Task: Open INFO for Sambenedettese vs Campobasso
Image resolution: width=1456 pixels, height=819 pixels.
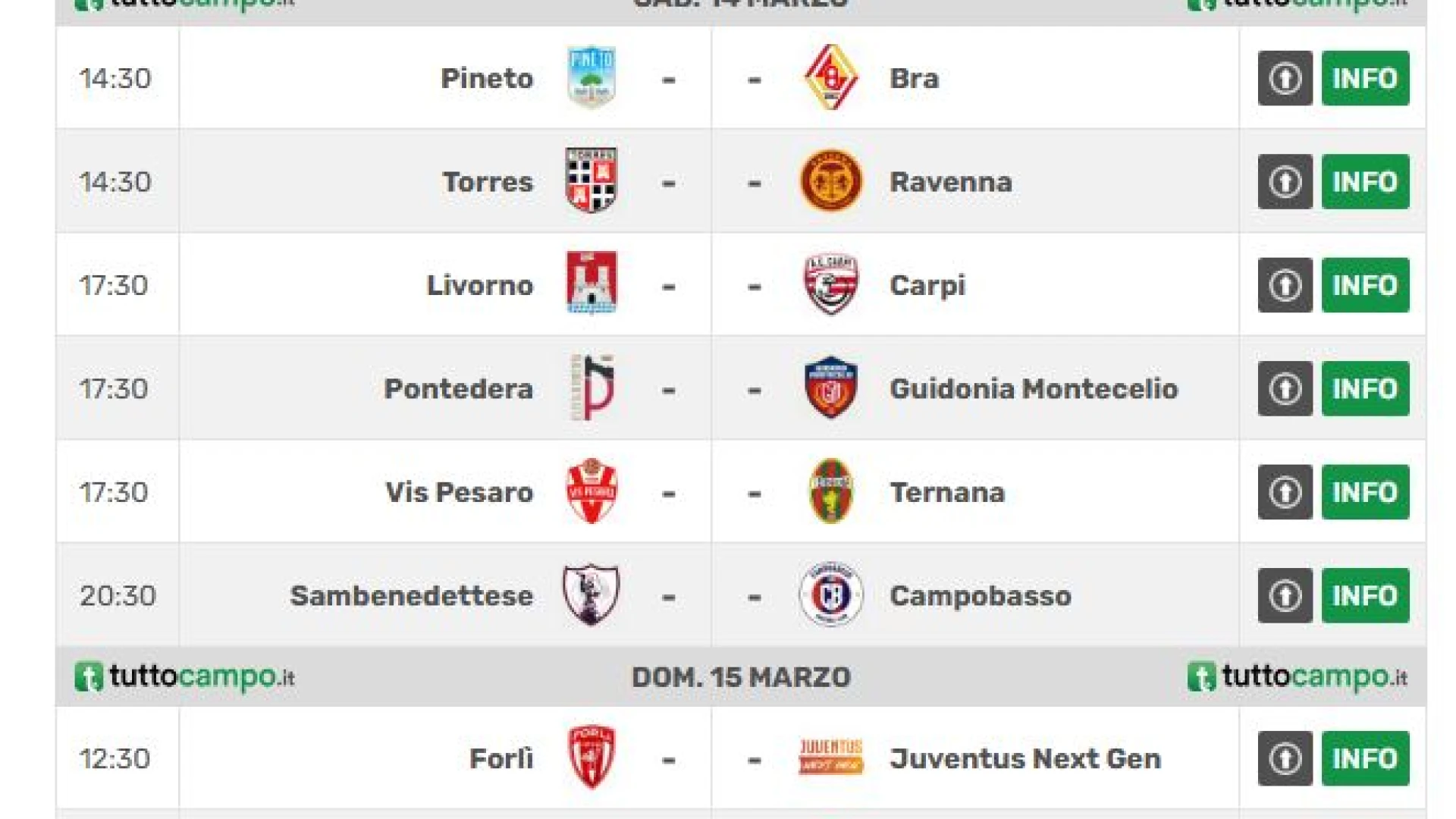Action: (1365, 595)
